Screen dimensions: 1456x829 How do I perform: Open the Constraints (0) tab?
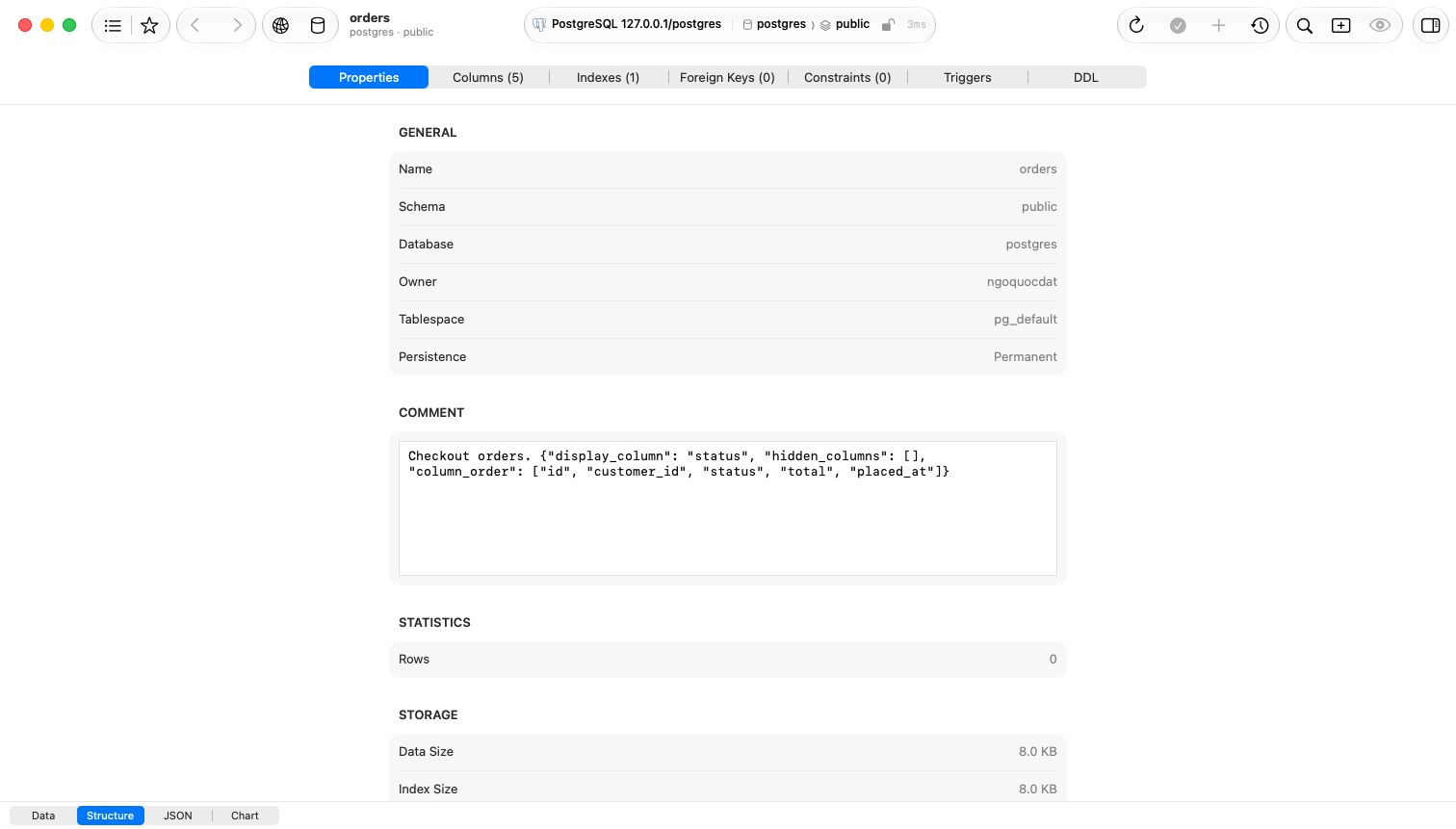tap(847, 77)
